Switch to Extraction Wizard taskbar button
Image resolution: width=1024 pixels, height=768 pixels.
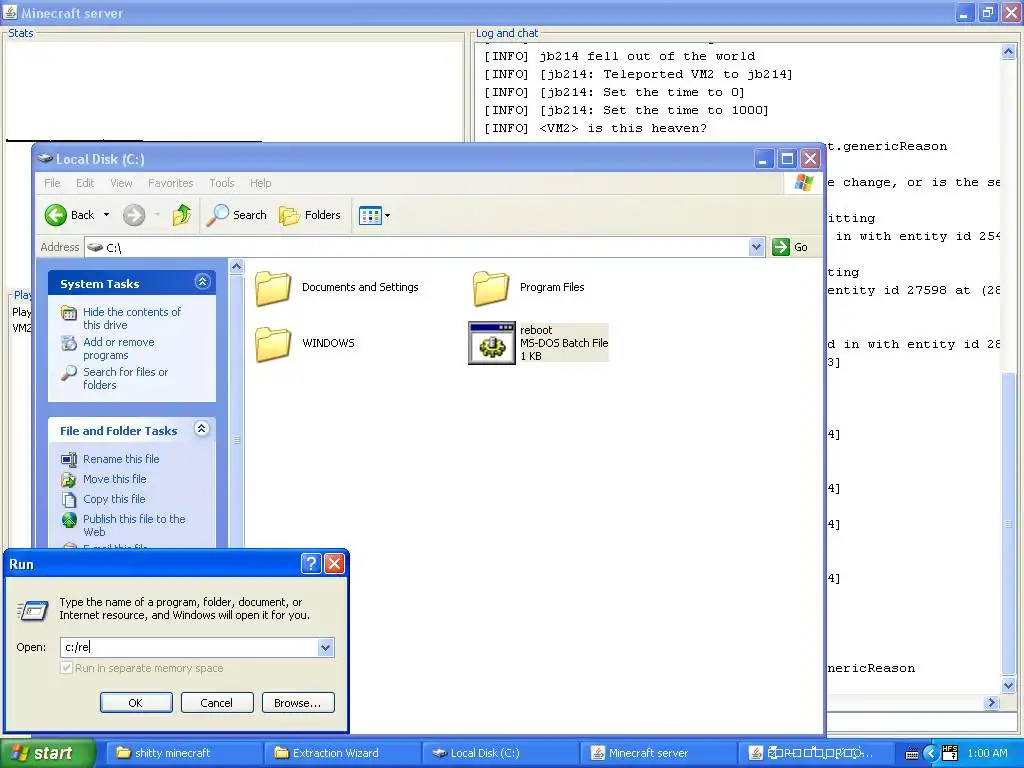pyautogui.click(x=342, y=753)
